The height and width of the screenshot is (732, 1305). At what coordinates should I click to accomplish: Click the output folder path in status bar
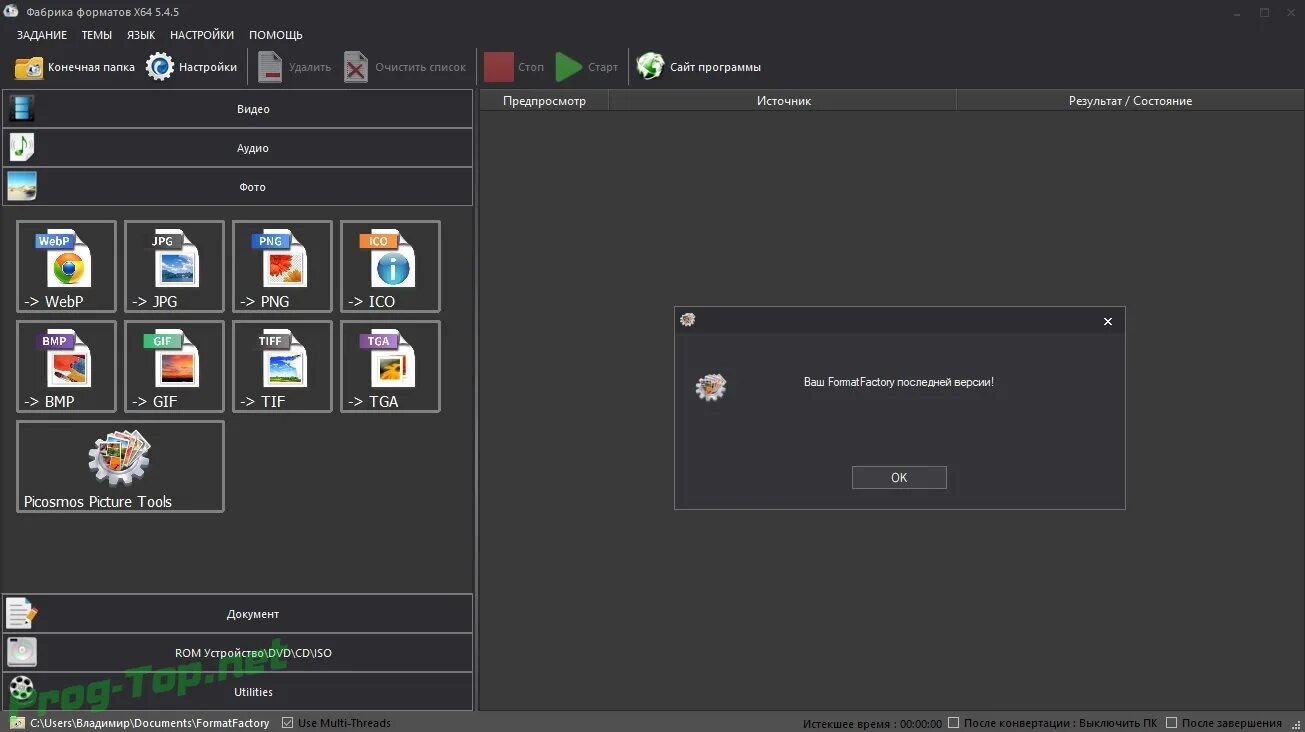pyautogui.click(x=150, y=723)
